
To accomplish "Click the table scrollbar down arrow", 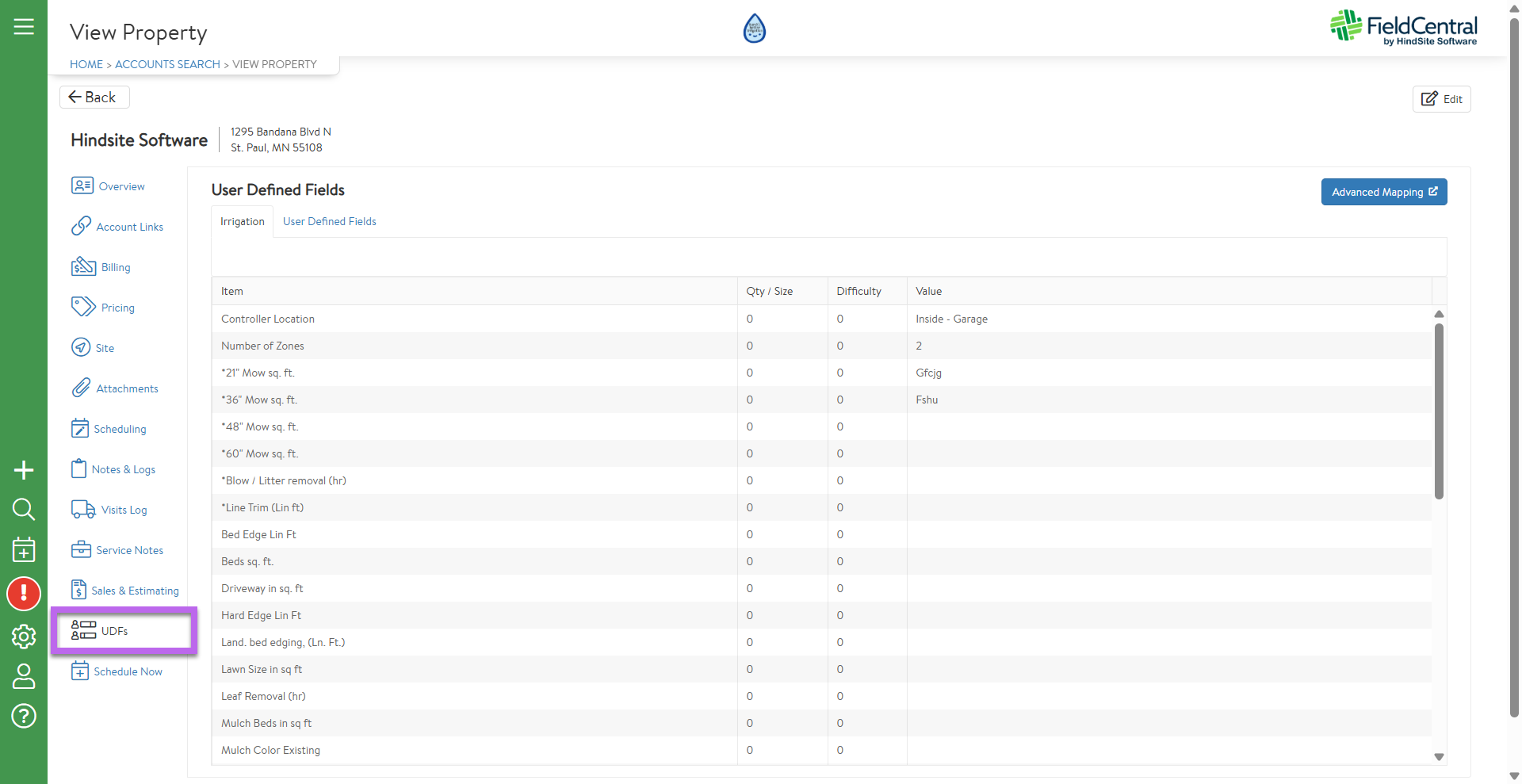I will tap(1439, 757).
